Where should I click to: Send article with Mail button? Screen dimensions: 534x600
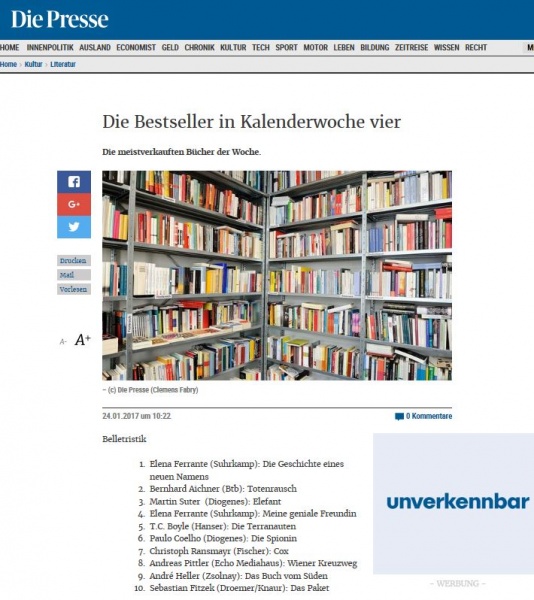point(74,275)
